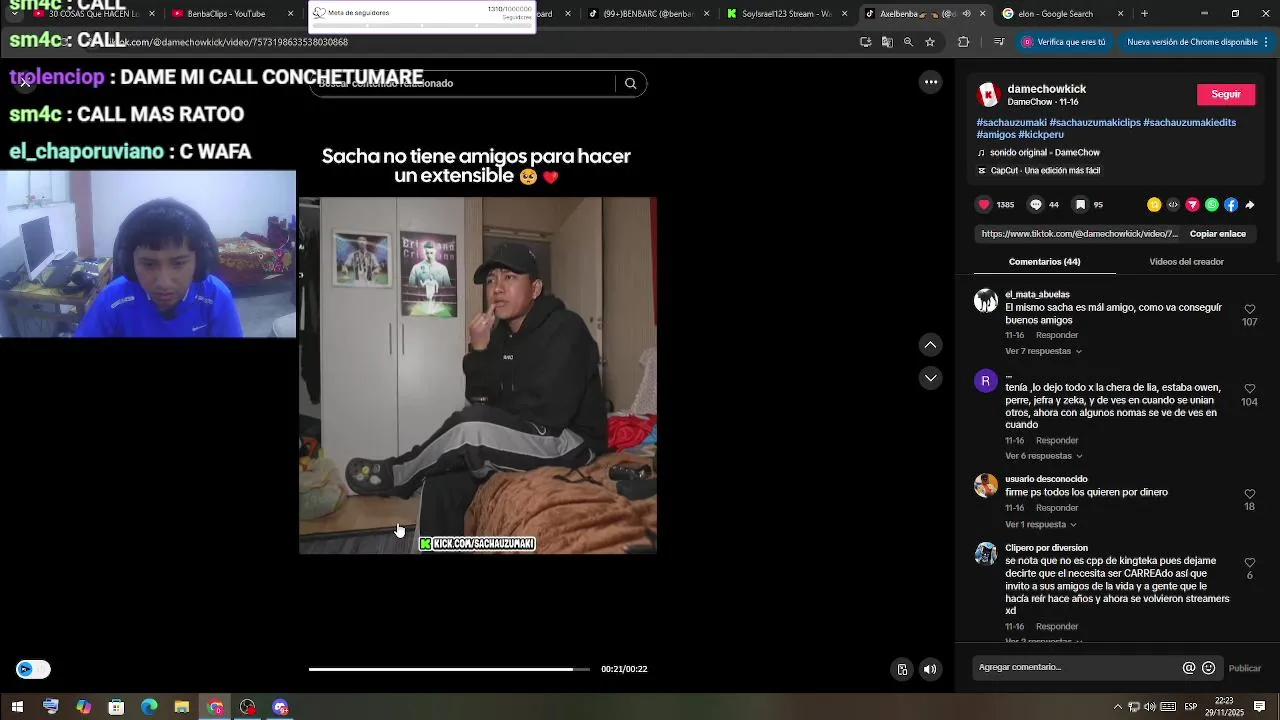Reply to el_mata_abuelas comment
The width and height of the screenshot is (1280, 720).
pyautogui.click(x=1057, y=335)
